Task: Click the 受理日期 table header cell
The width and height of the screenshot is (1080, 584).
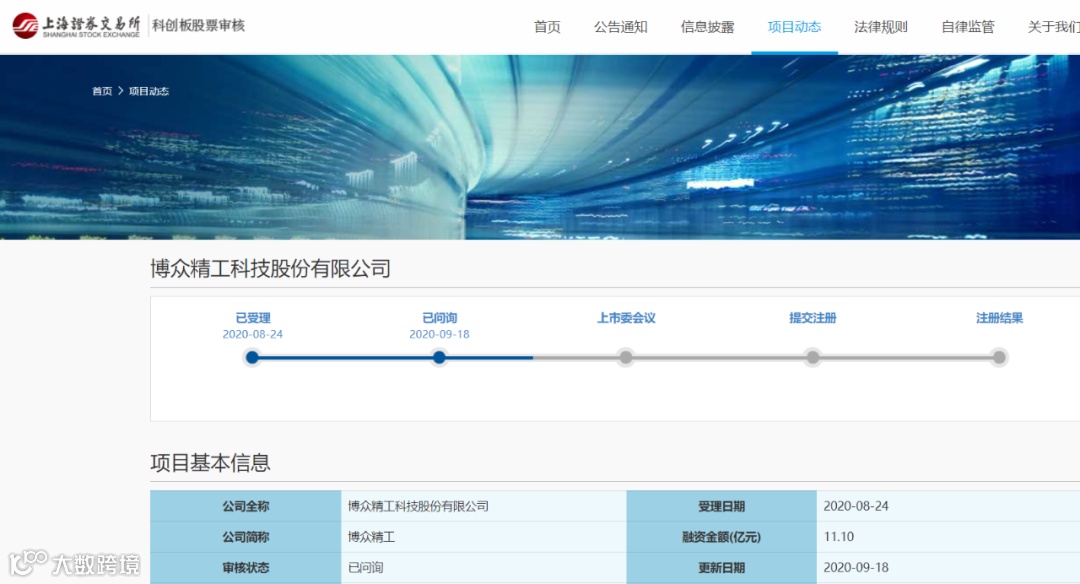Action: pyautogui.click(x=722, y=506)
